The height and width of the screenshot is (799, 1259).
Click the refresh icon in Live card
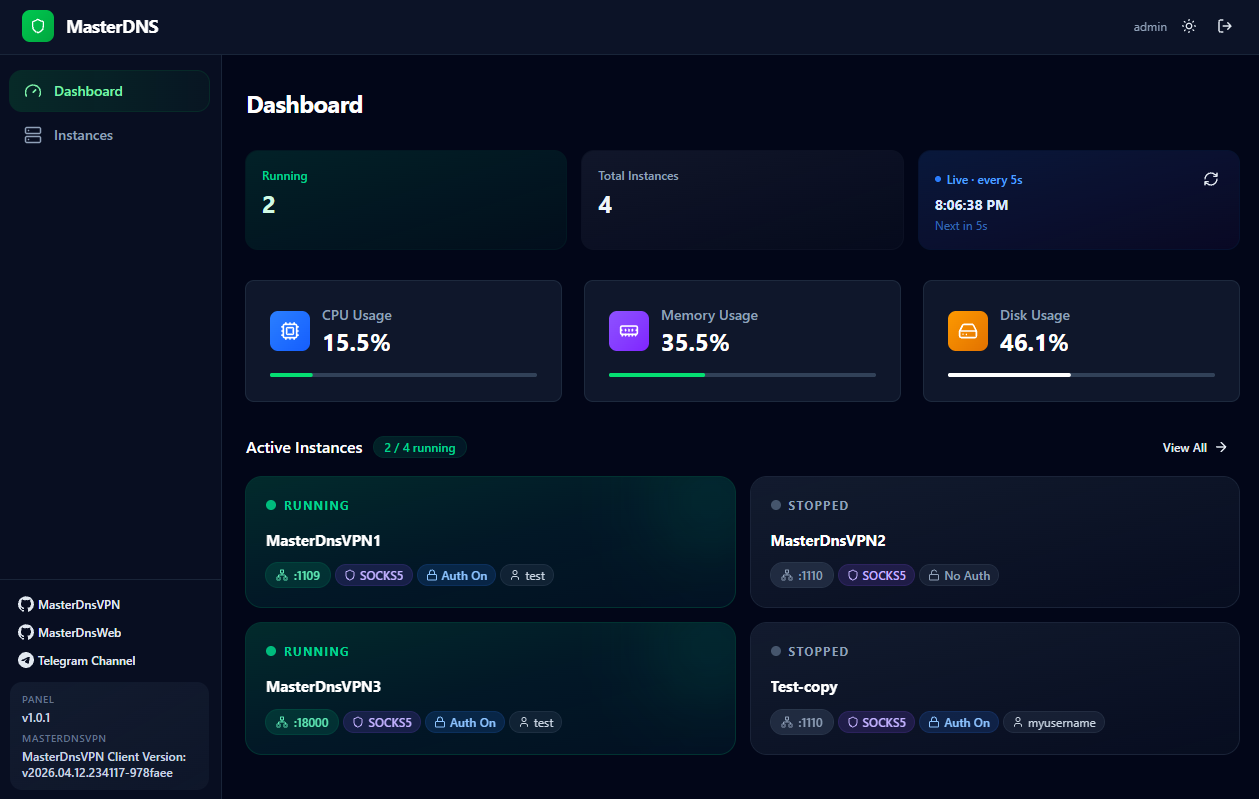point(1211,179)
